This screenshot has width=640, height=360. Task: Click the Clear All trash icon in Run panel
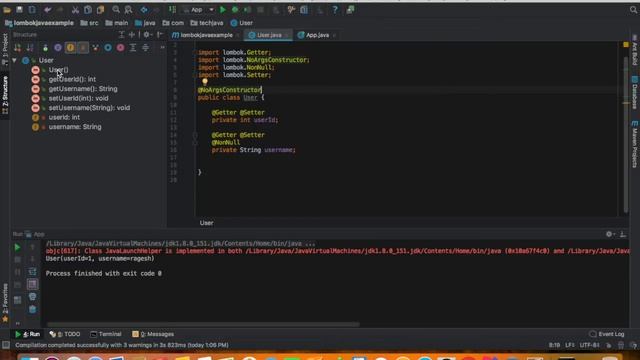pyautogui.click(x=33, y=309)
